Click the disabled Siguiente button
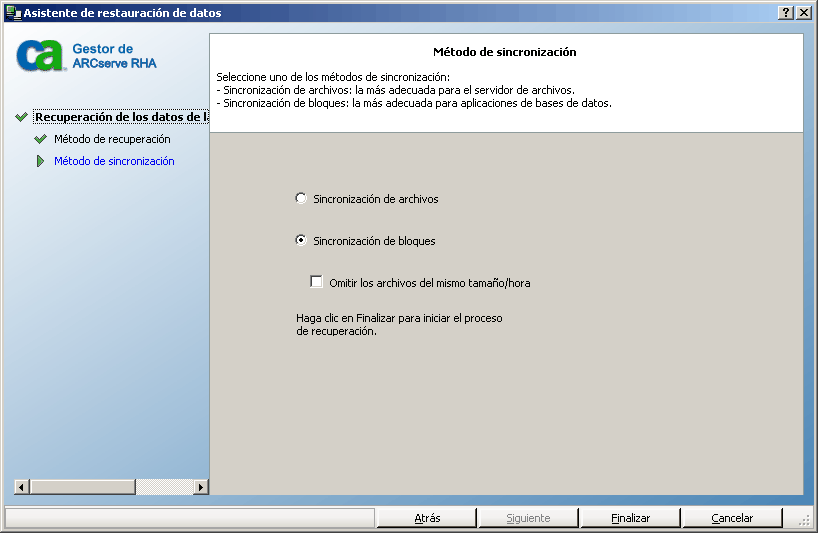Screen dimensions: 818x533 [528, 518]
